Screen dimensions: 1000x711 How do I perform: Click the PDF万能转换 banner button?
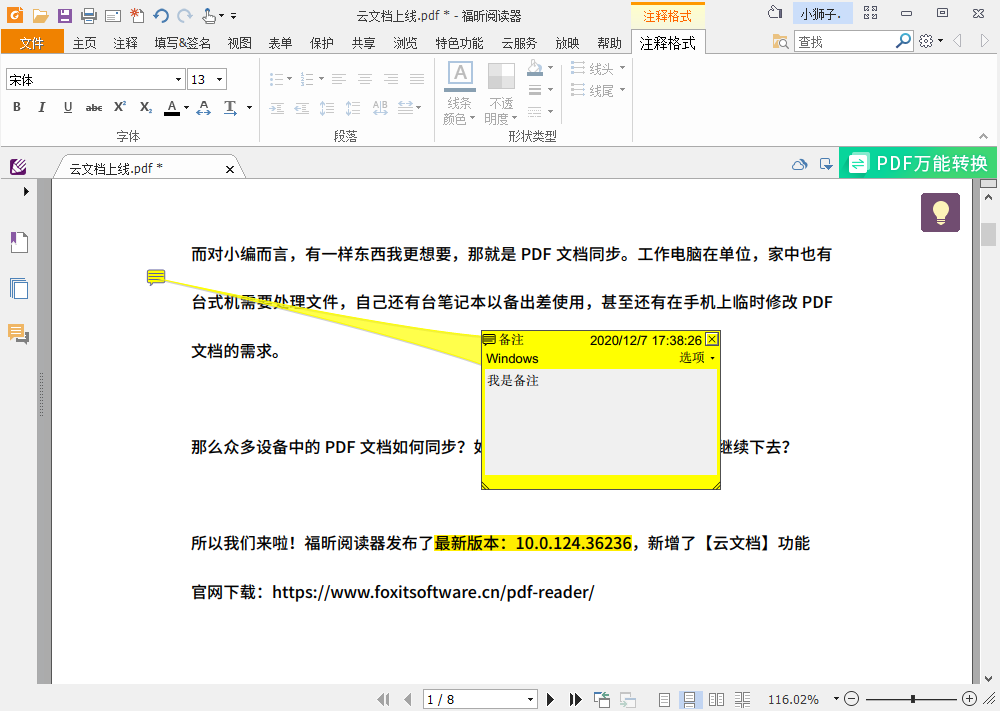point(919,163)
